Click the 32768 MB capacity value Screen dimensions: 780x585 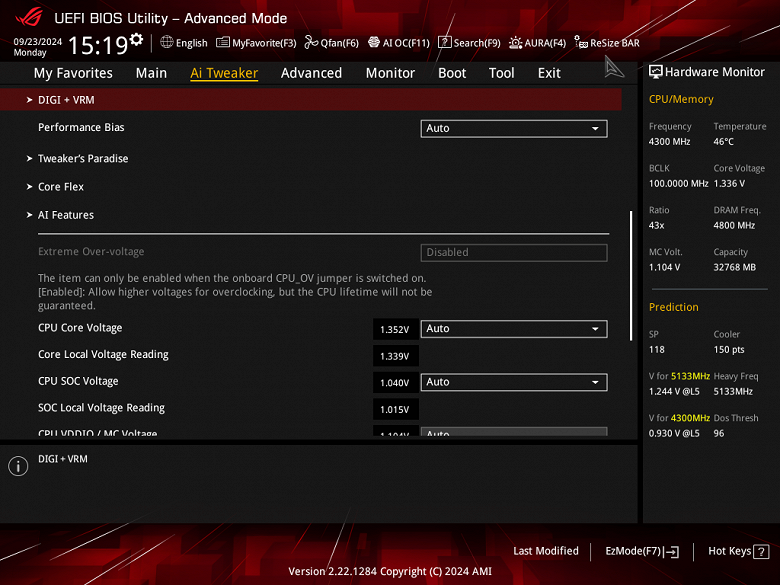pos(735,267)
